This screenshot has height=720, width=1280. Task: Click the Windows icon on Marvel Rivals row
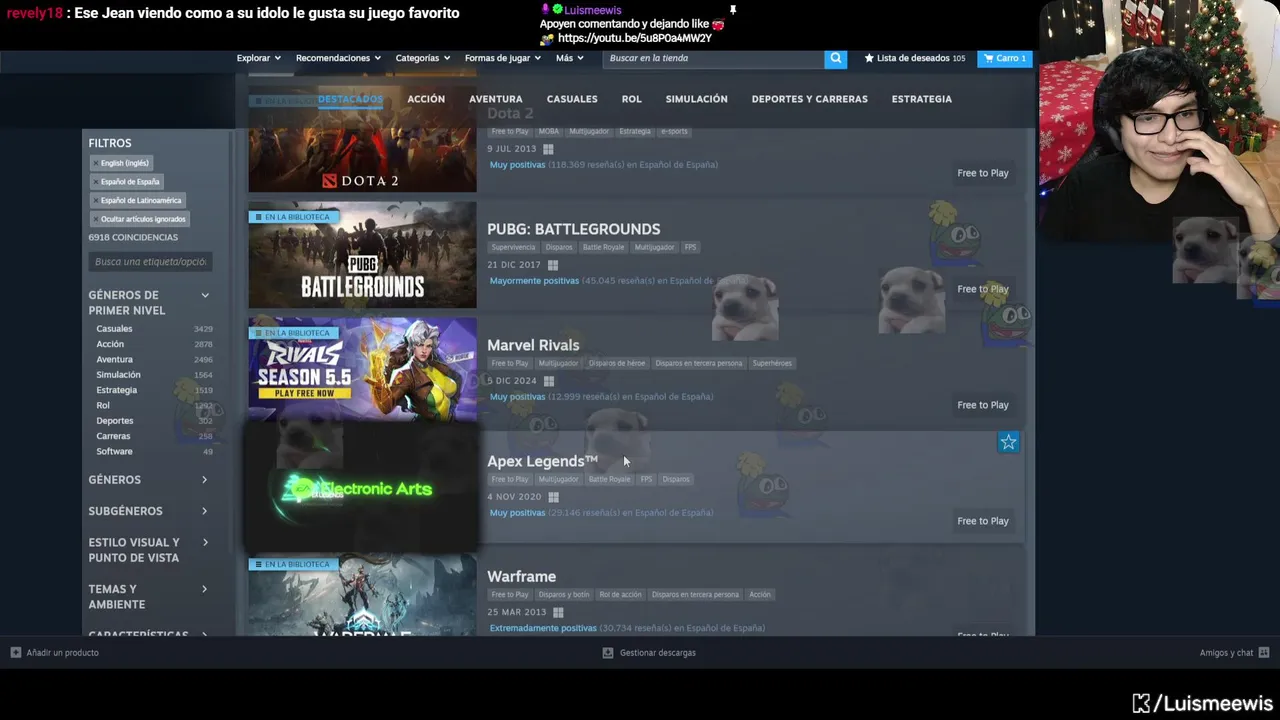click(x=548, y=381)
